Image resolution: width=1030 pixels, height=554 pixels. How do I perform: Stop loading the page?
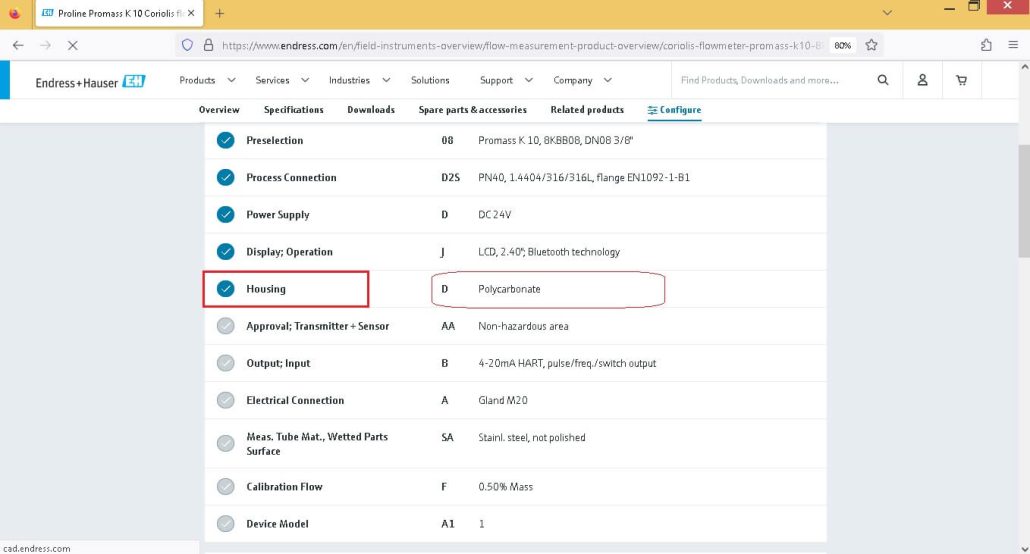72,45
